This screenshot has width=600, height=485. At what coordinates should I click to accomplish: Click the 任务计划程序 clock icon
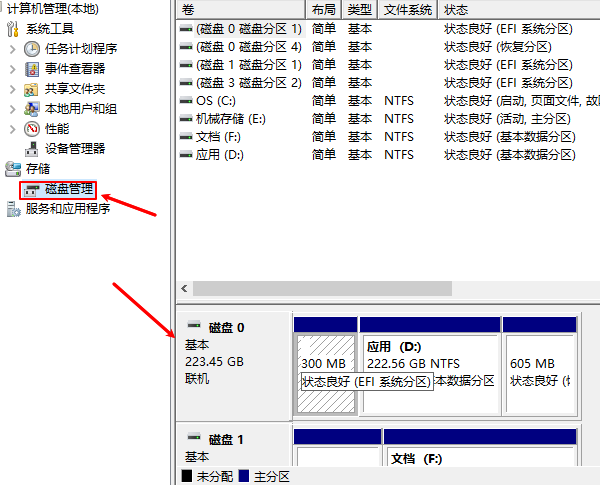pos(32,49)
